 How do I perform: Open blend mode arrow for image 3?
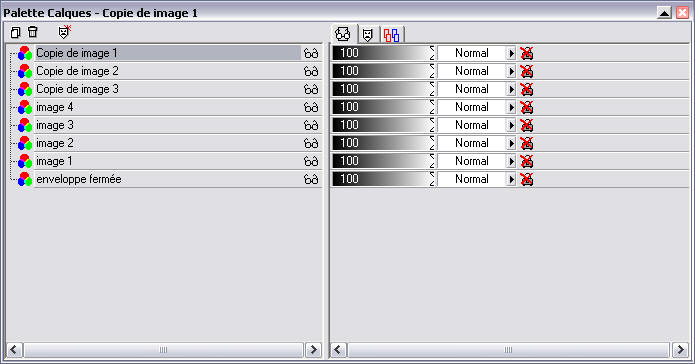click(511, 125)
